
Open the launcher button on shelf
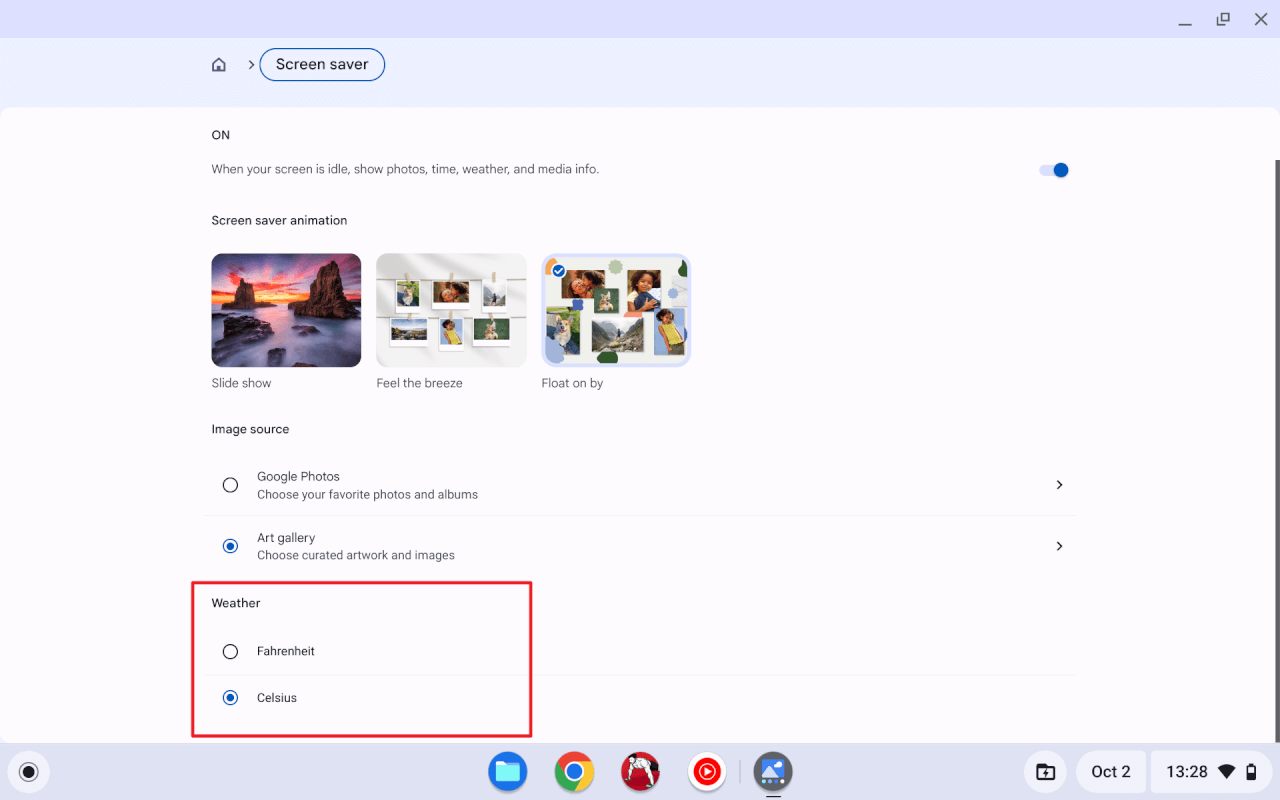29,772
